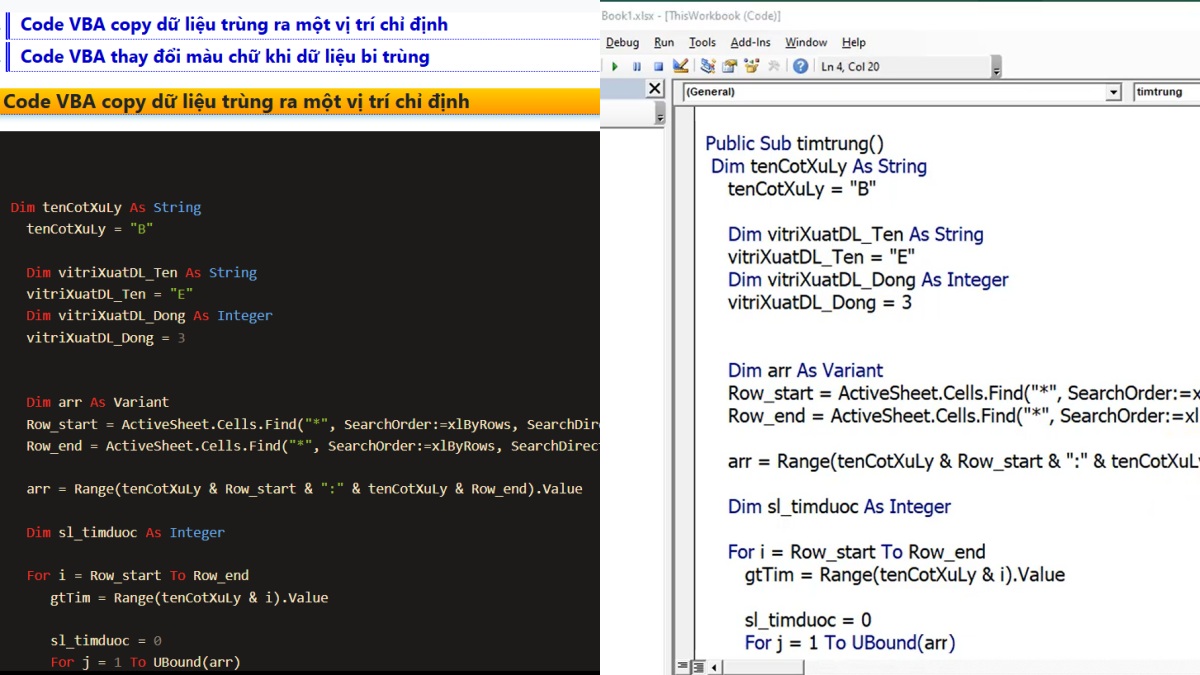Click 'Public Sub timtrung()' in code window

pyautogui.click(x=794, y=144)
